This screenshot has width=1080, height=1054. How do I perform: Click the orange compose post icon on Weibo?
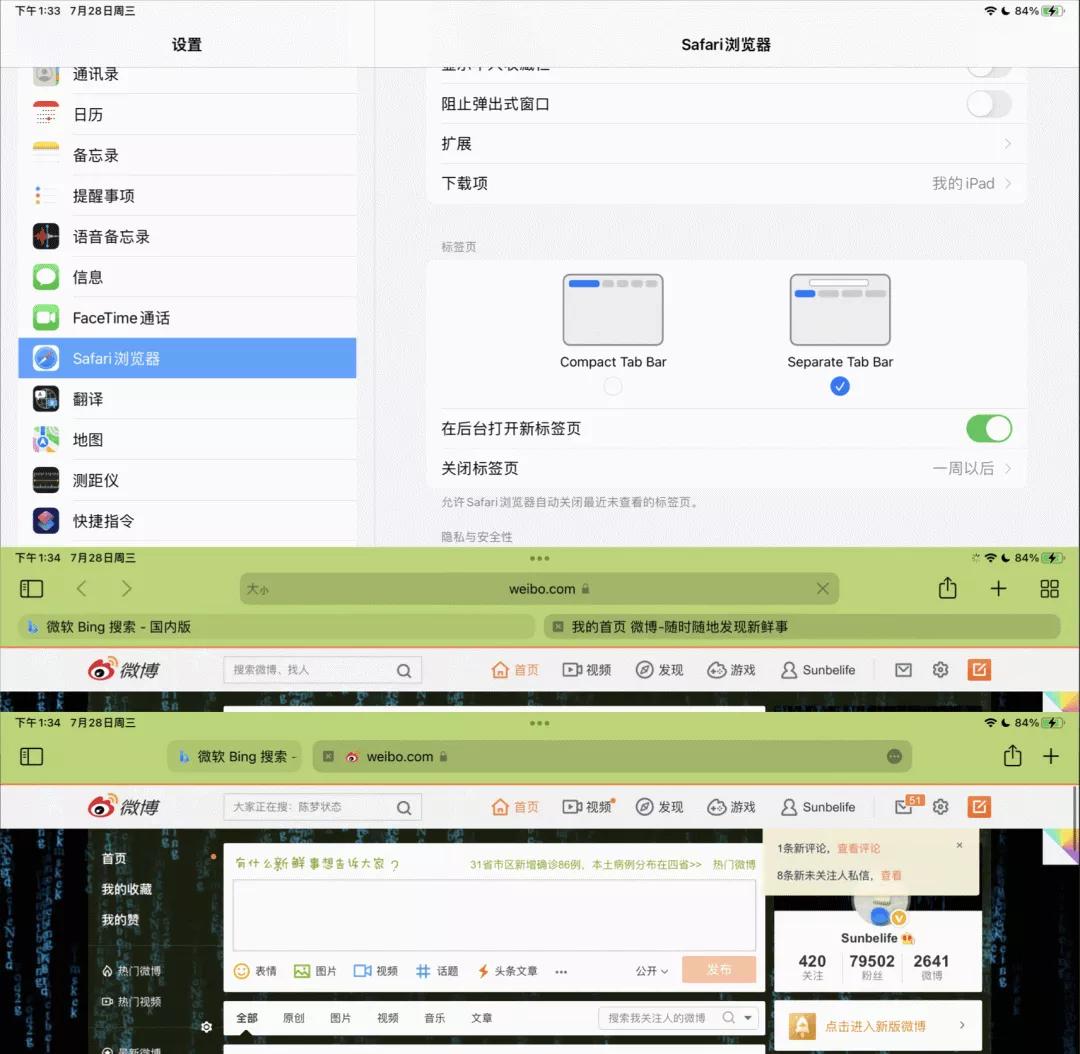[979, 669]
